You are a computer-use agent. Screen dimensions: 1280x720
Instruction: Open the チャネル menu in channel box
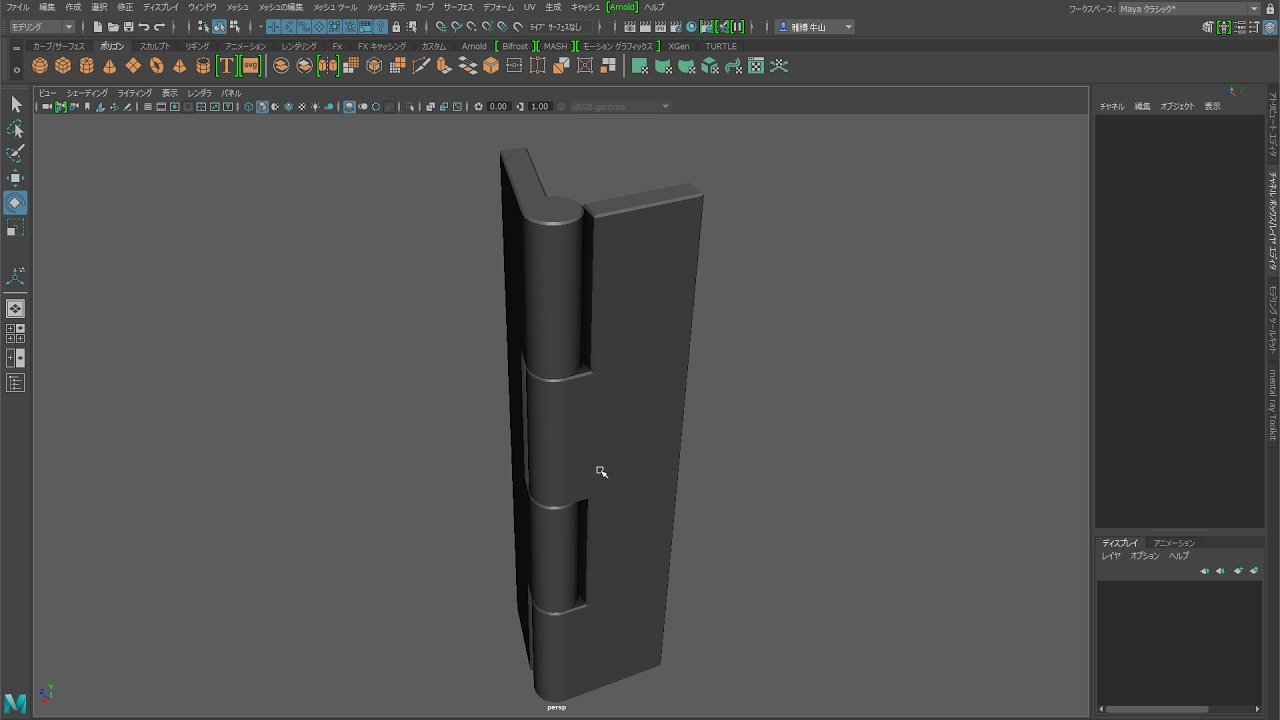(x=1112, y=106)
